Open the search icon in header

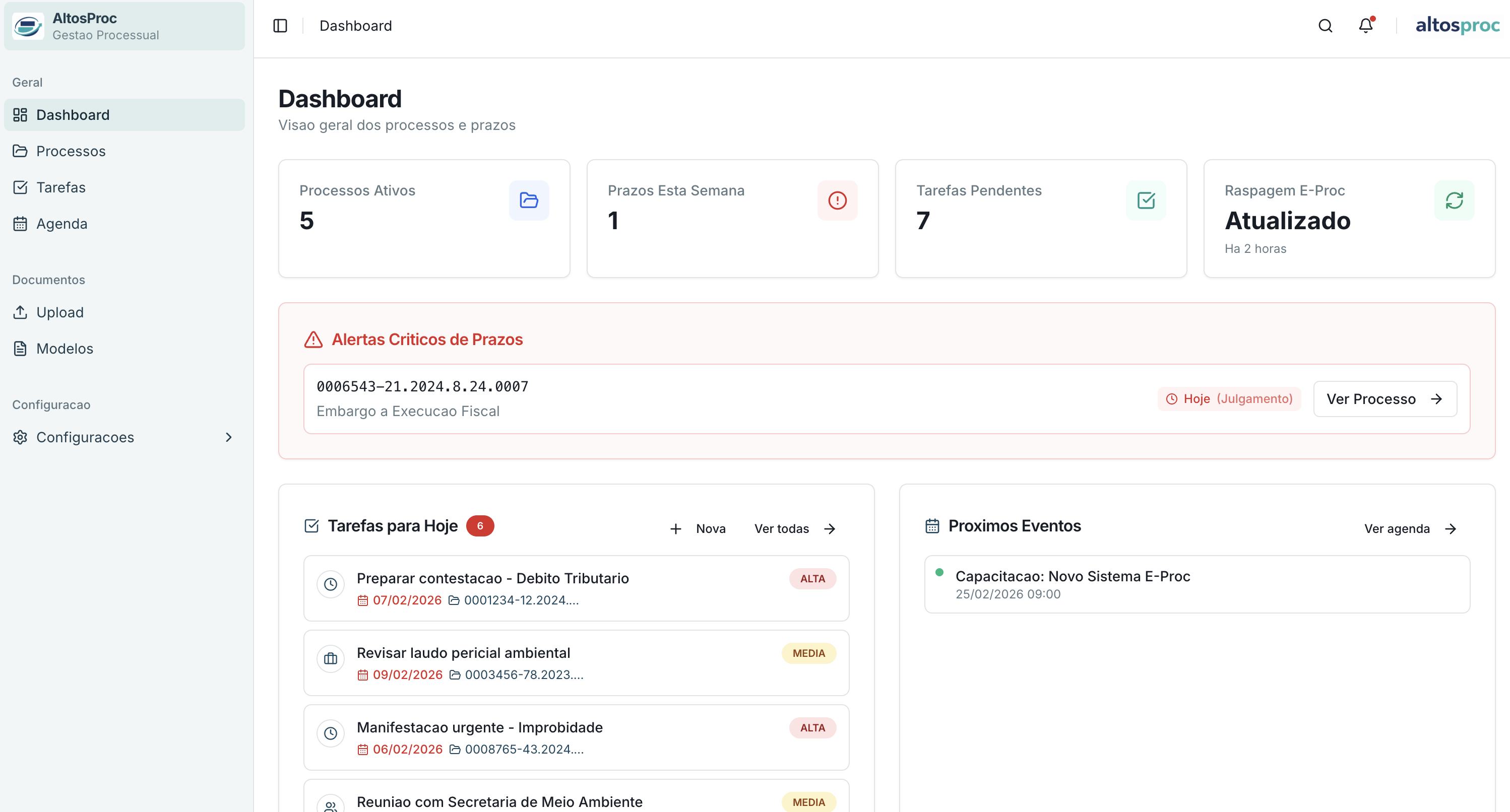coord(1325,26)
